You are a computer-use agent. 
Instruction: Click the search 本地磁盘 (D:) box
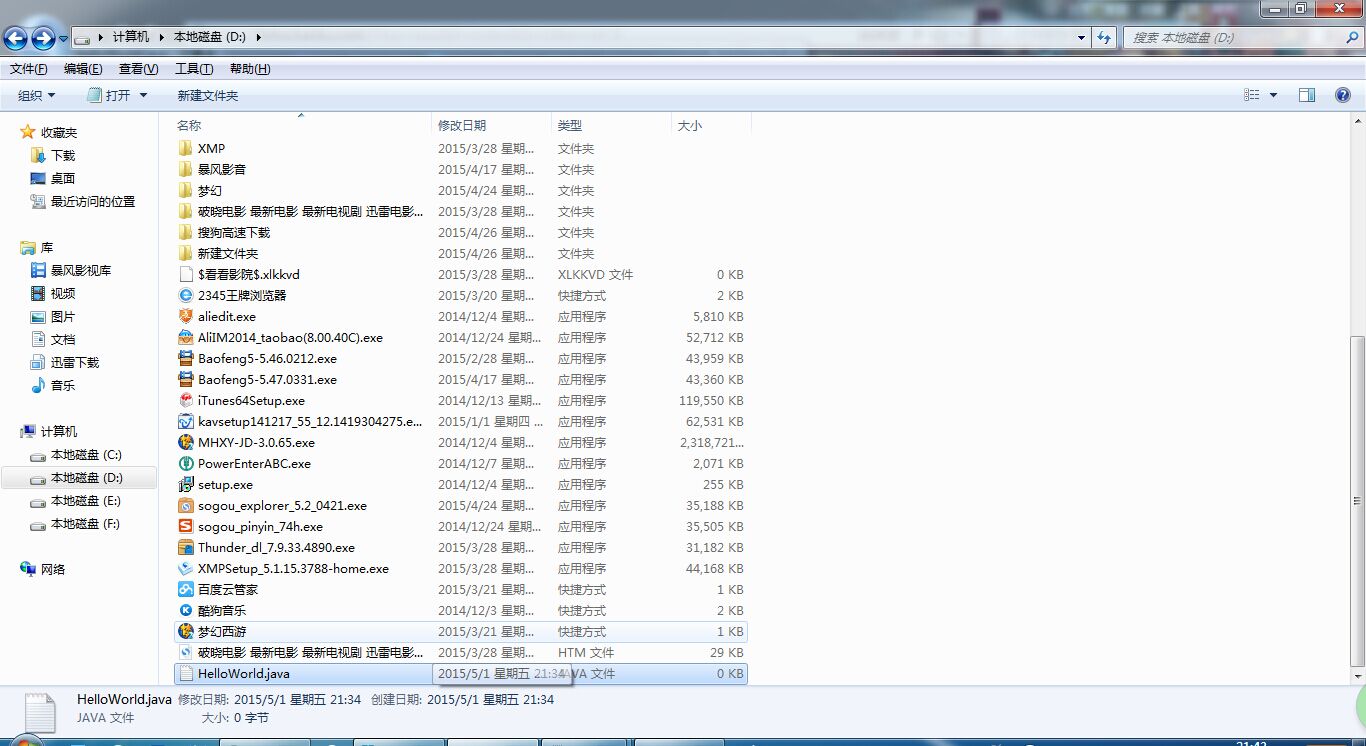(x=1241, y=37)
